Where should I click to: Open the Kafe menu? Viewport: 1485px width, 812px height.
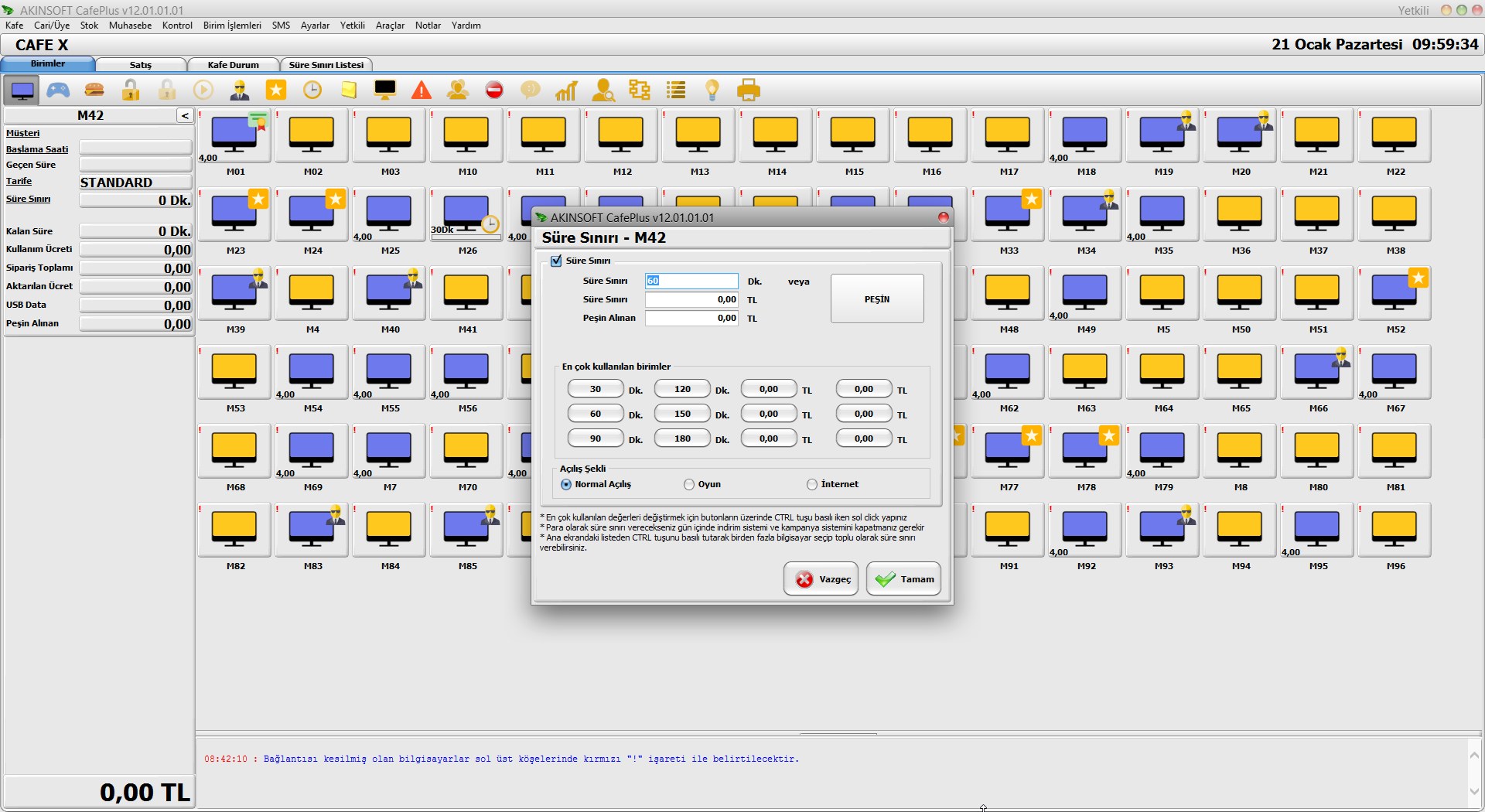point(15,26)
